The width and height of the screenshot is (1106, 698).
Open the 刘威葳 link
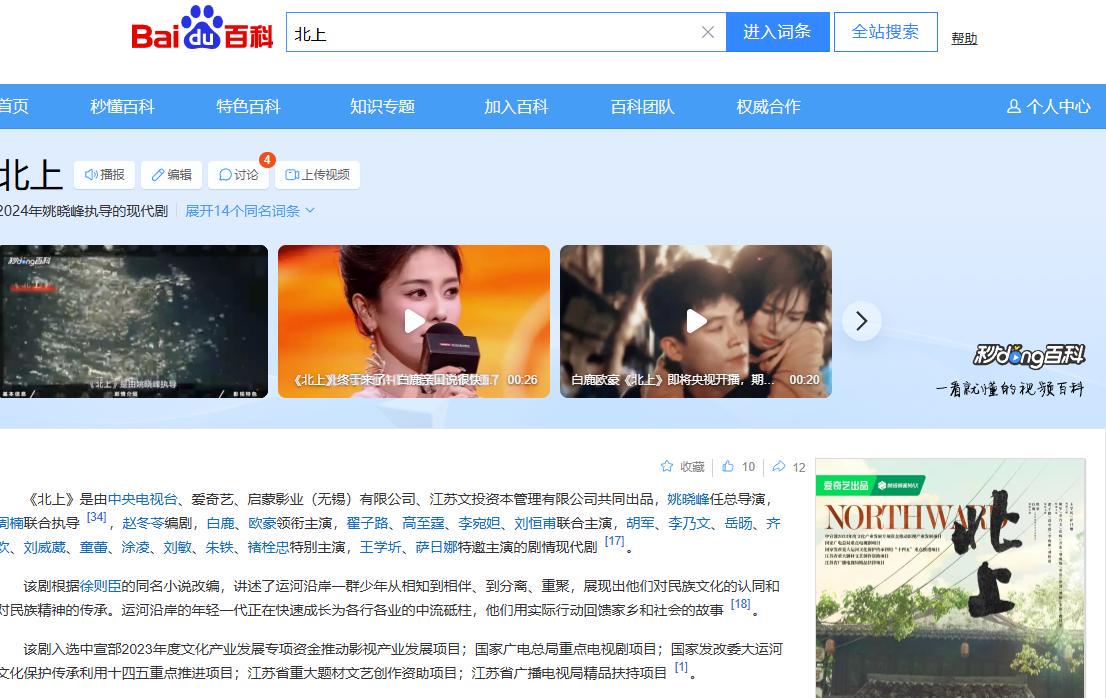pyautogui.click(x=44, y=547)
